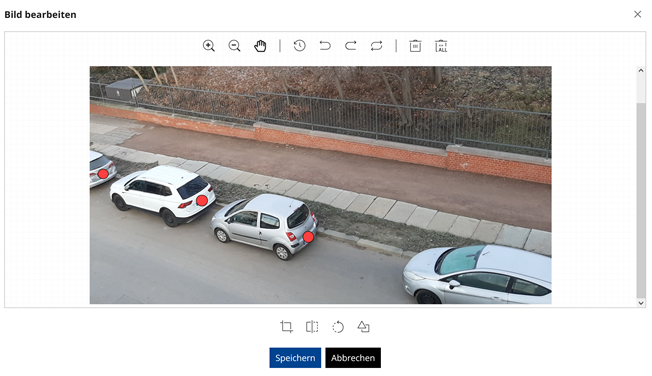Select the crop tool
Image resolution: width=652 pixels, height=376 pixels.
click(x=286, y=327)
